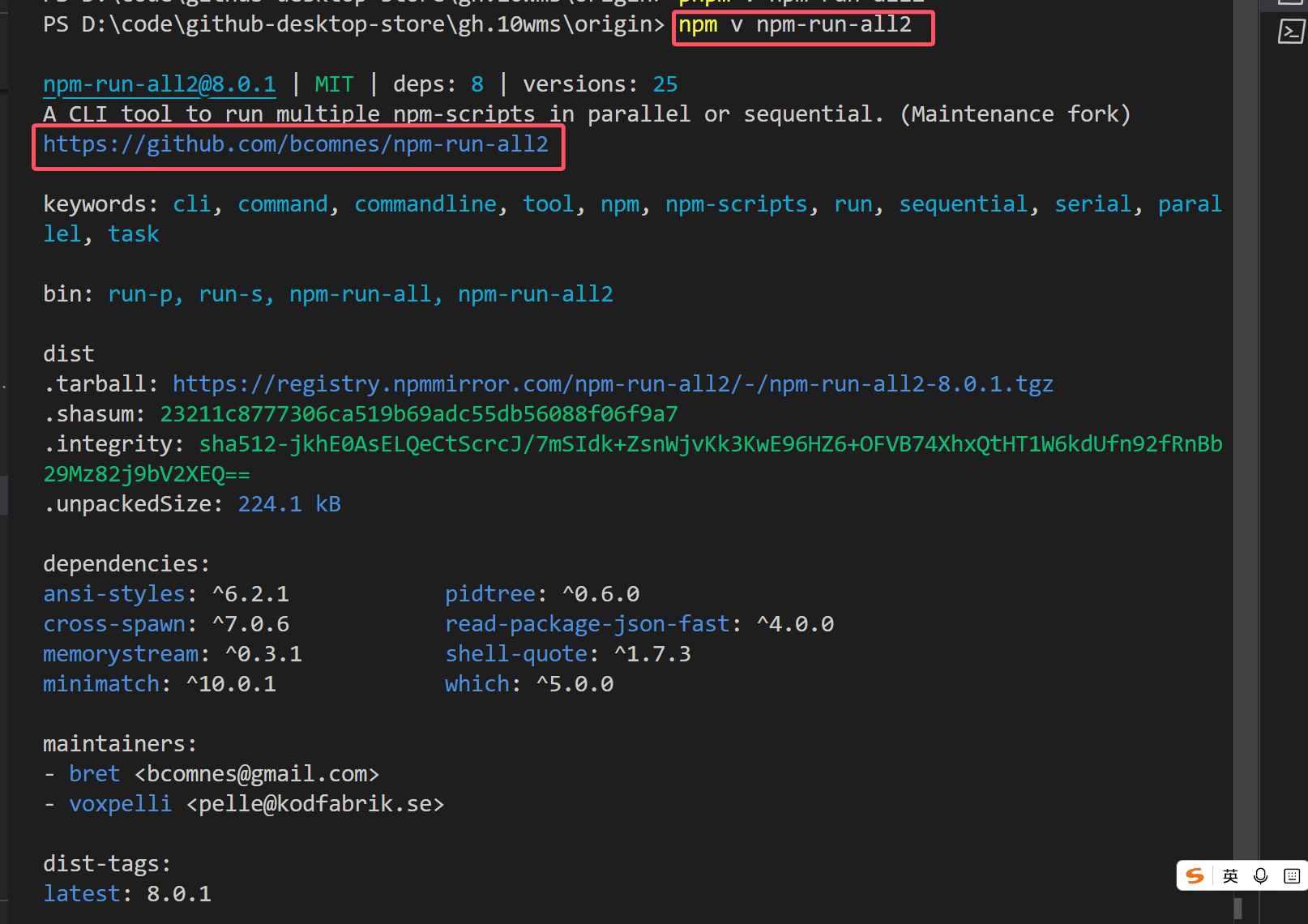The width and height of the screenshot is (1308, 924).
Task: Click the versions count 25
Action: (x=665, y=84)
